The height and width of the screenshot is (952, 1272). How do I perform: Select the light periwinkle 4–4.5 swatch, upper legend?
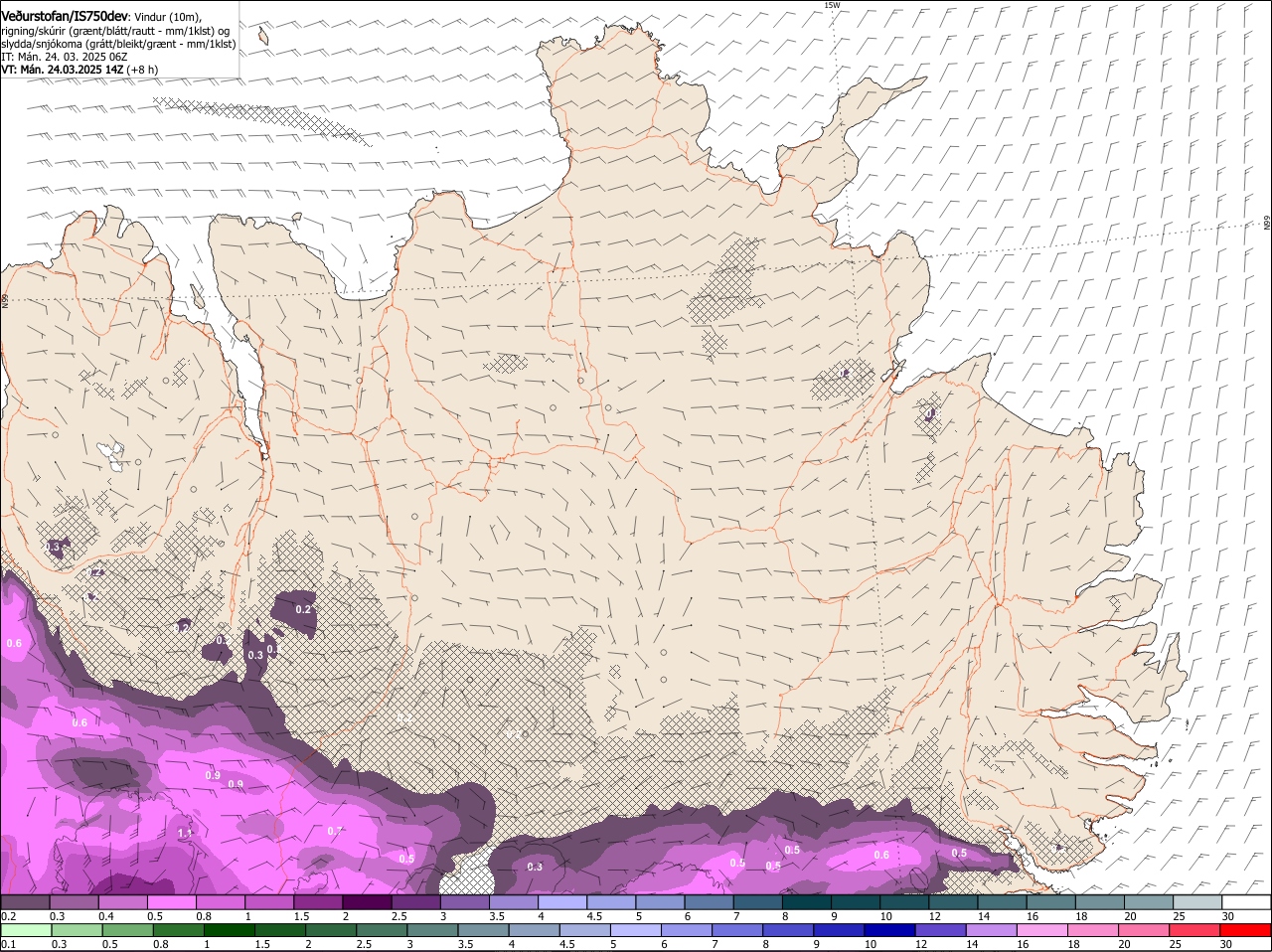coord(560,902)
